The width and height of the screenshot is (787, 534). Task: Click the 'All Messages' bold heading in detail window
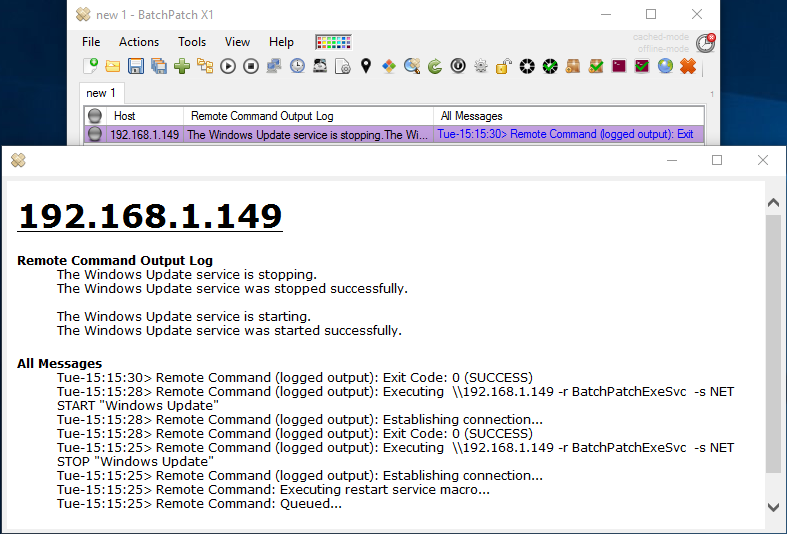60,363
